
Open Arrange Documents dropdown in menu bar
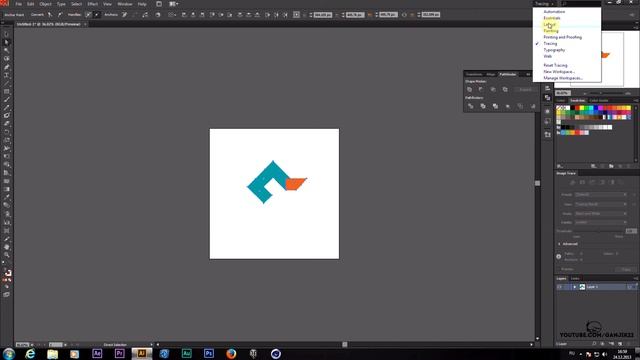[173, 4]
